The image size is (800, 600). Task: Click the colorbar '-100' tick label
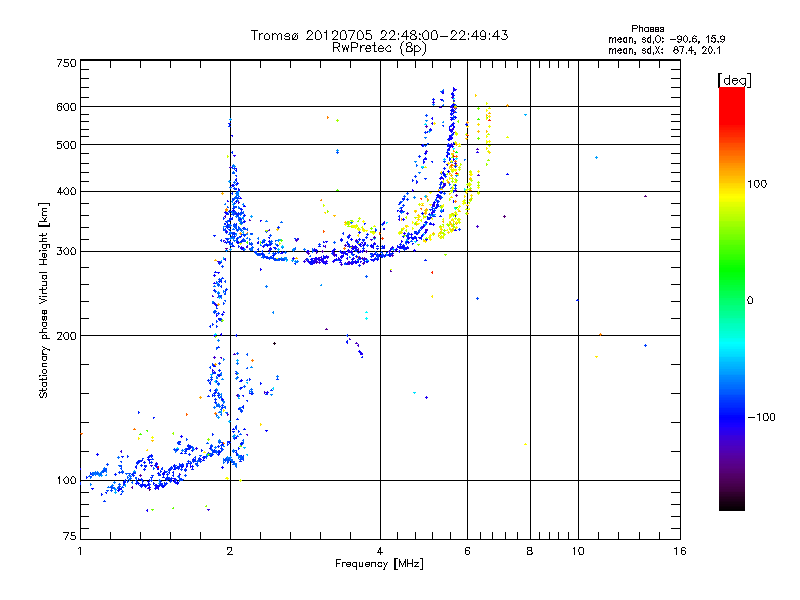762,417
